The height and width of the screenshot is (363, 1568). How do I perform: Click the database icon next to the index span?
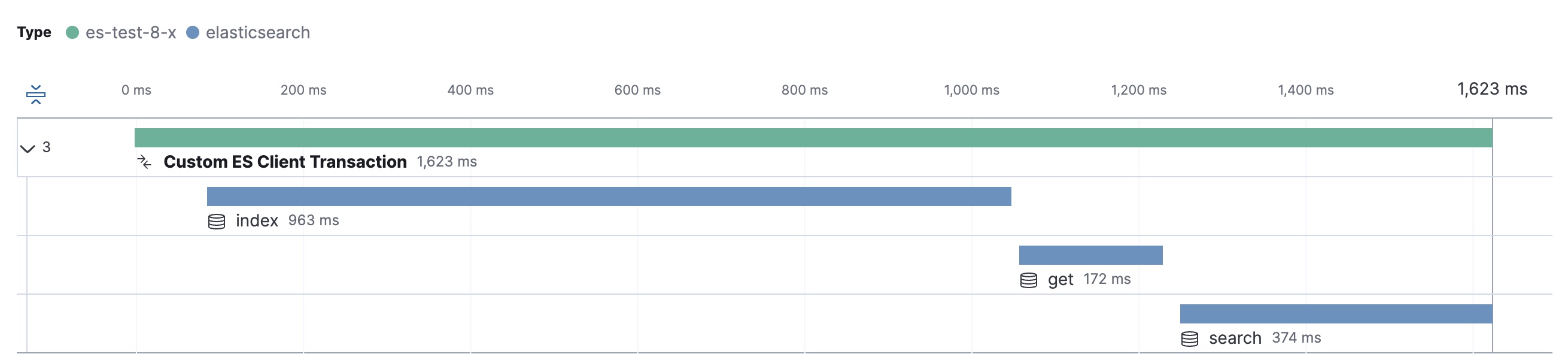[216, 222]
